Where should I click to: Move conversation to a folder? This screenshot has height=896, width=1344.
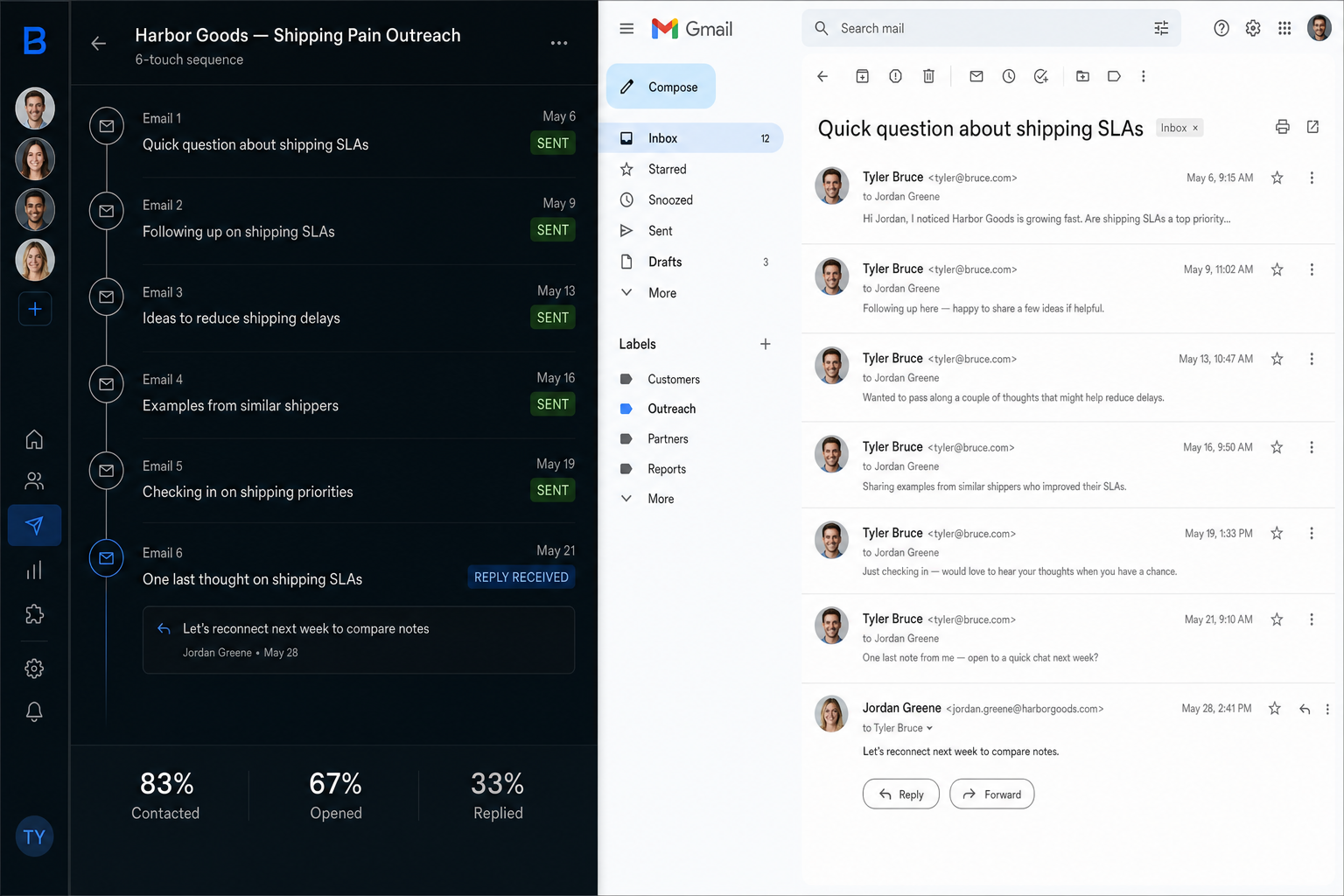click(1082, 76)
